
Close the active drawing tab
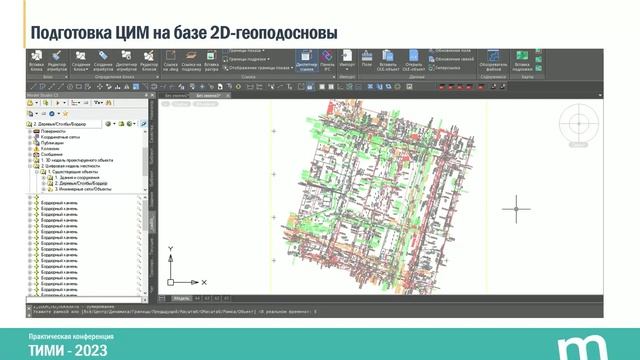click(228, 95)
